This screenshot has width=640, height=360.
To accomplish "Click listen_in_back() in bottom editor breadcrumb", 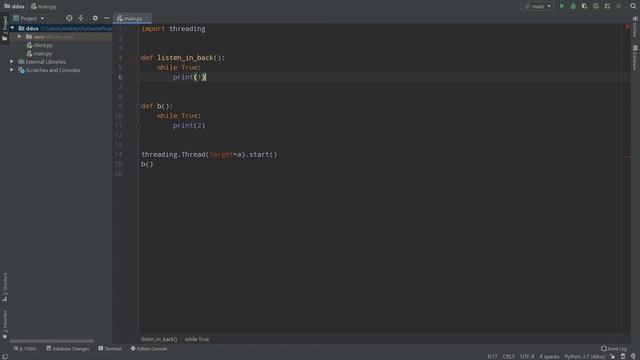I will 159,339.
